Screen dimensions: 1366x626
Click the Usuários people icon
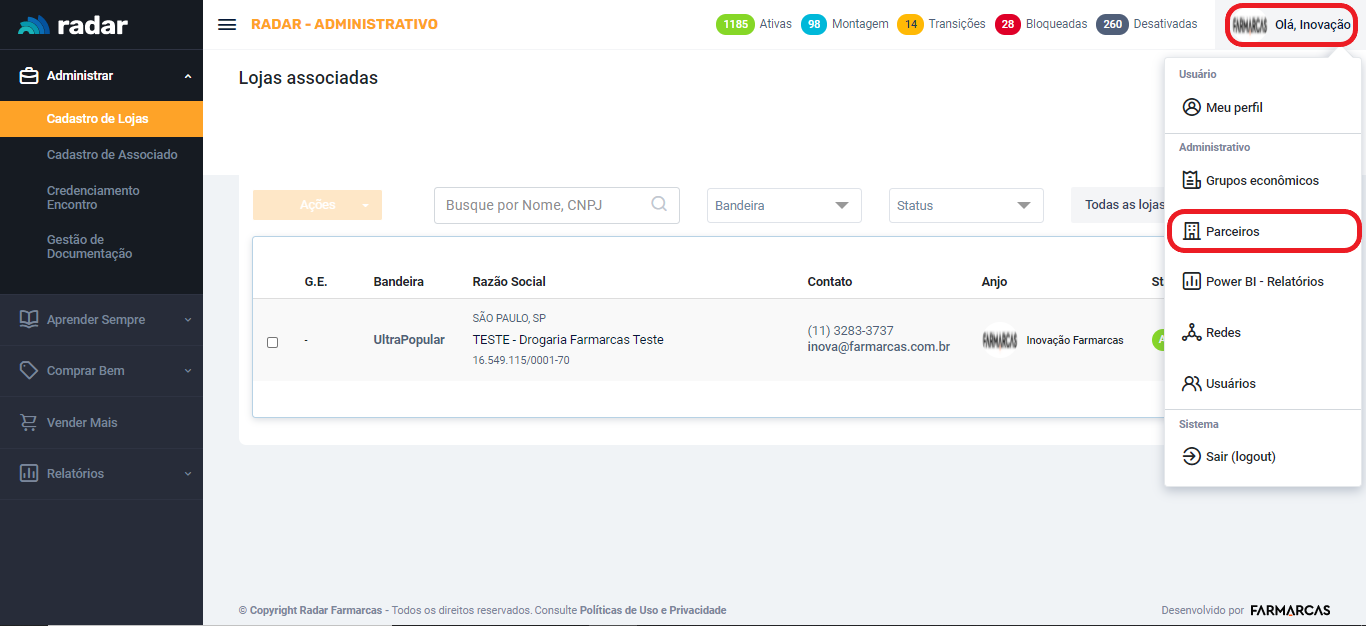tap(1191, 384)
